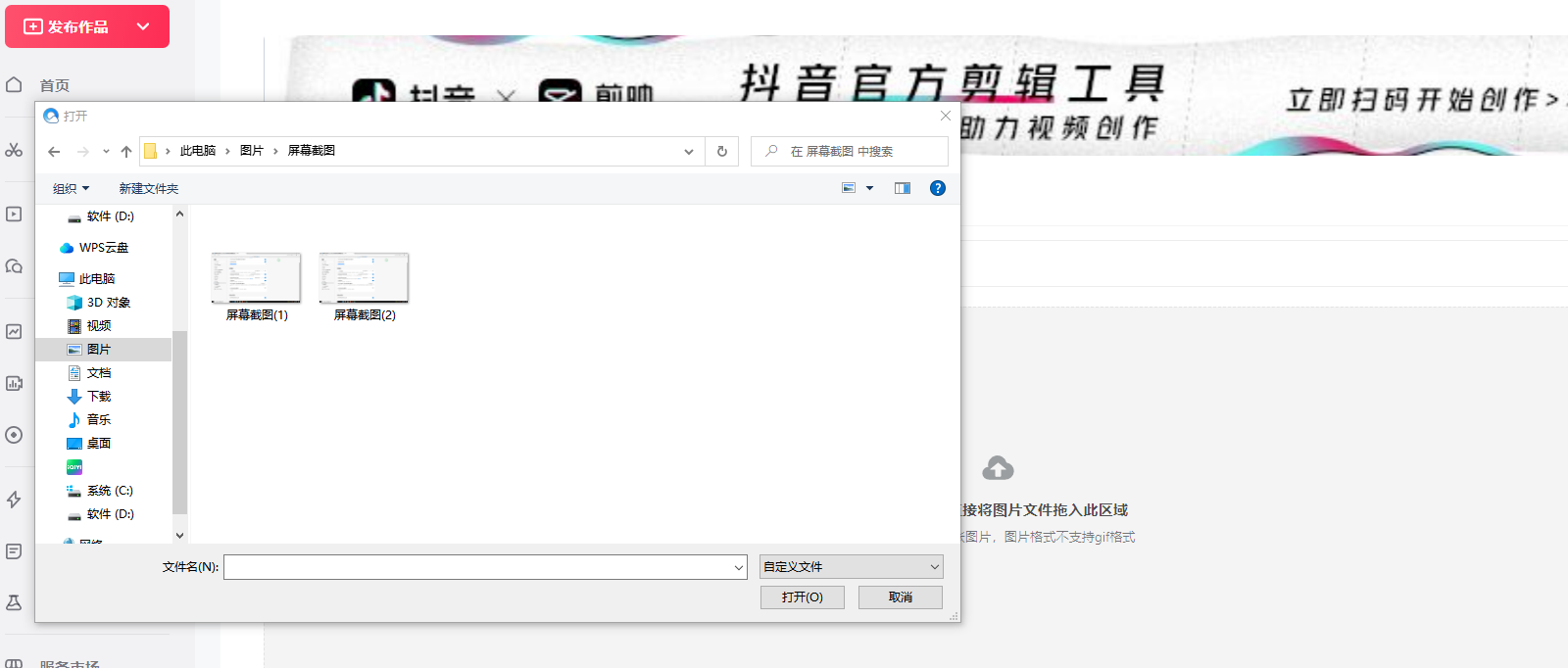This screenshot has width=1568, height=668.
Task: Select 此电脑 in the navigation tree
Action: point(97,278)
